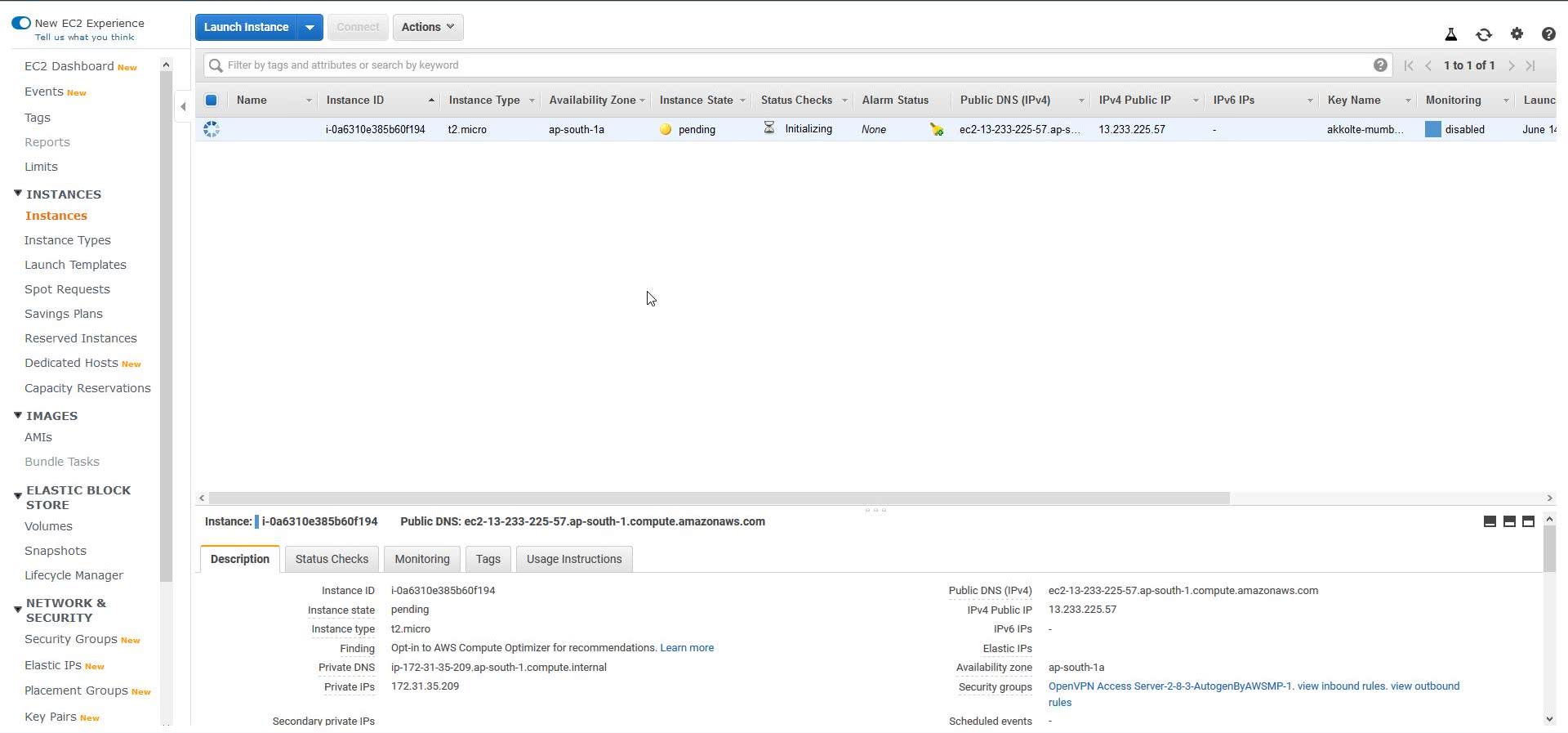Open Learn more about Compute Optimizer

click(687, 647)
